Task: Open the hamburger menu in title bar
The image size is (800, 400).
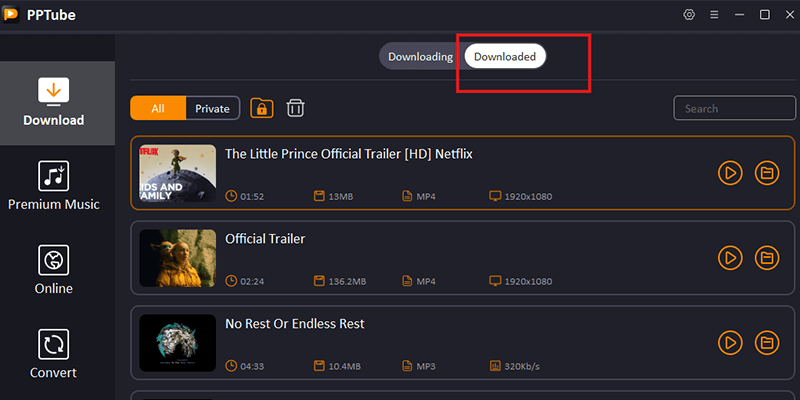Action: [x=714, y=15]
